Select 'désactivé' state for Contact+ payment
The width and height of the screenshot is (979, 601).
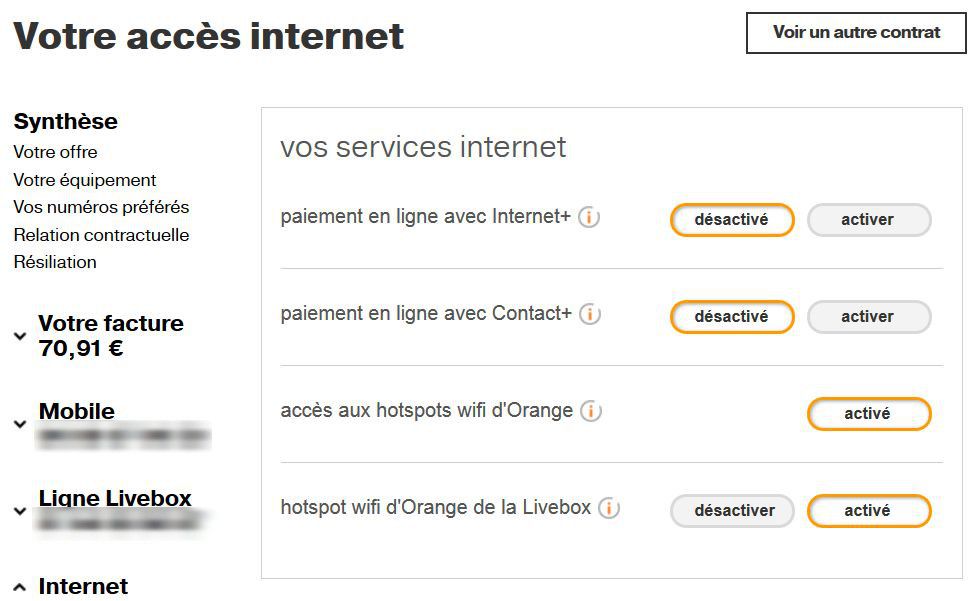(732, 317)
